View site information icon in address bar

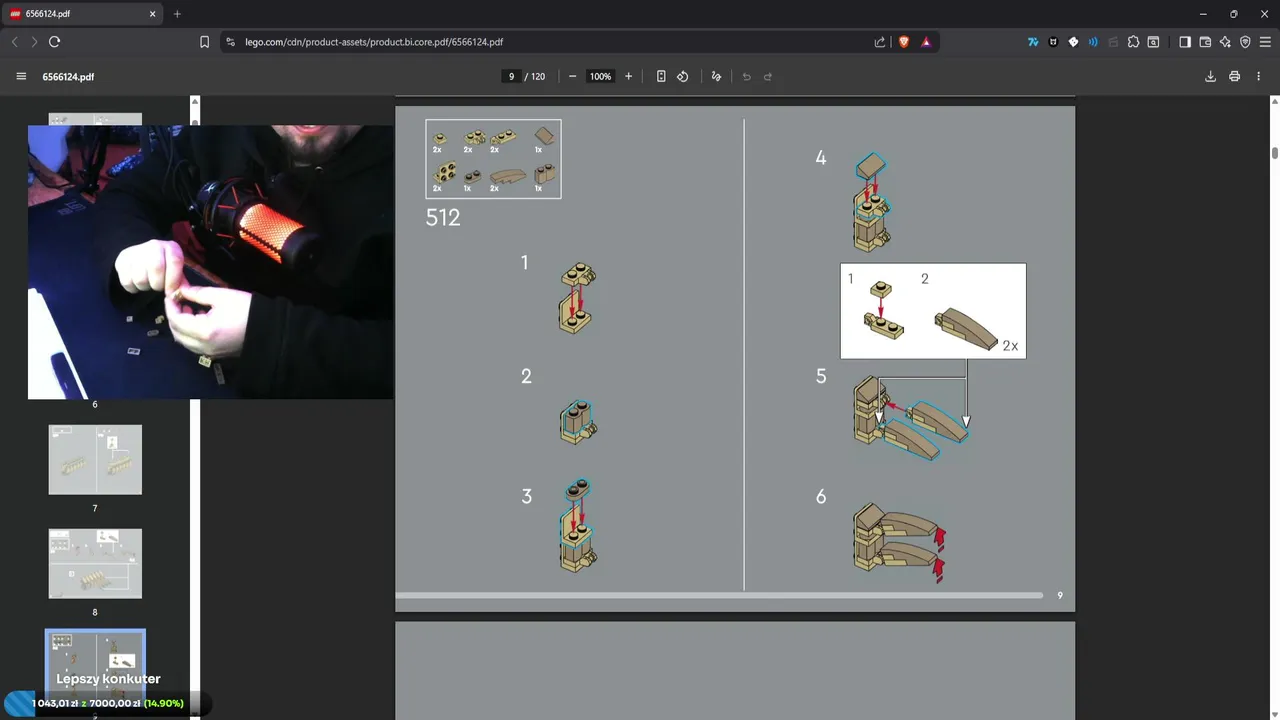pos(230,42)
